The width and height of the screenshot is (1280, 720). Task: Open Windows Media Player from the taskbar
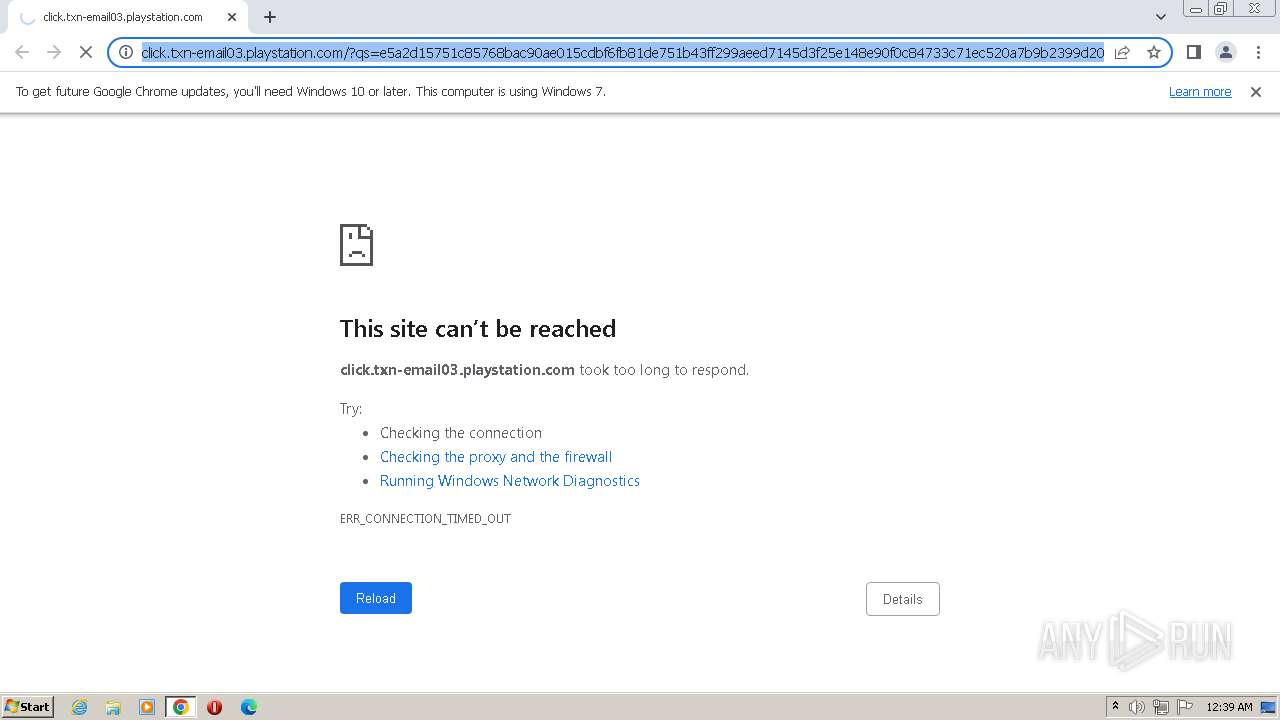pos(147,707)
